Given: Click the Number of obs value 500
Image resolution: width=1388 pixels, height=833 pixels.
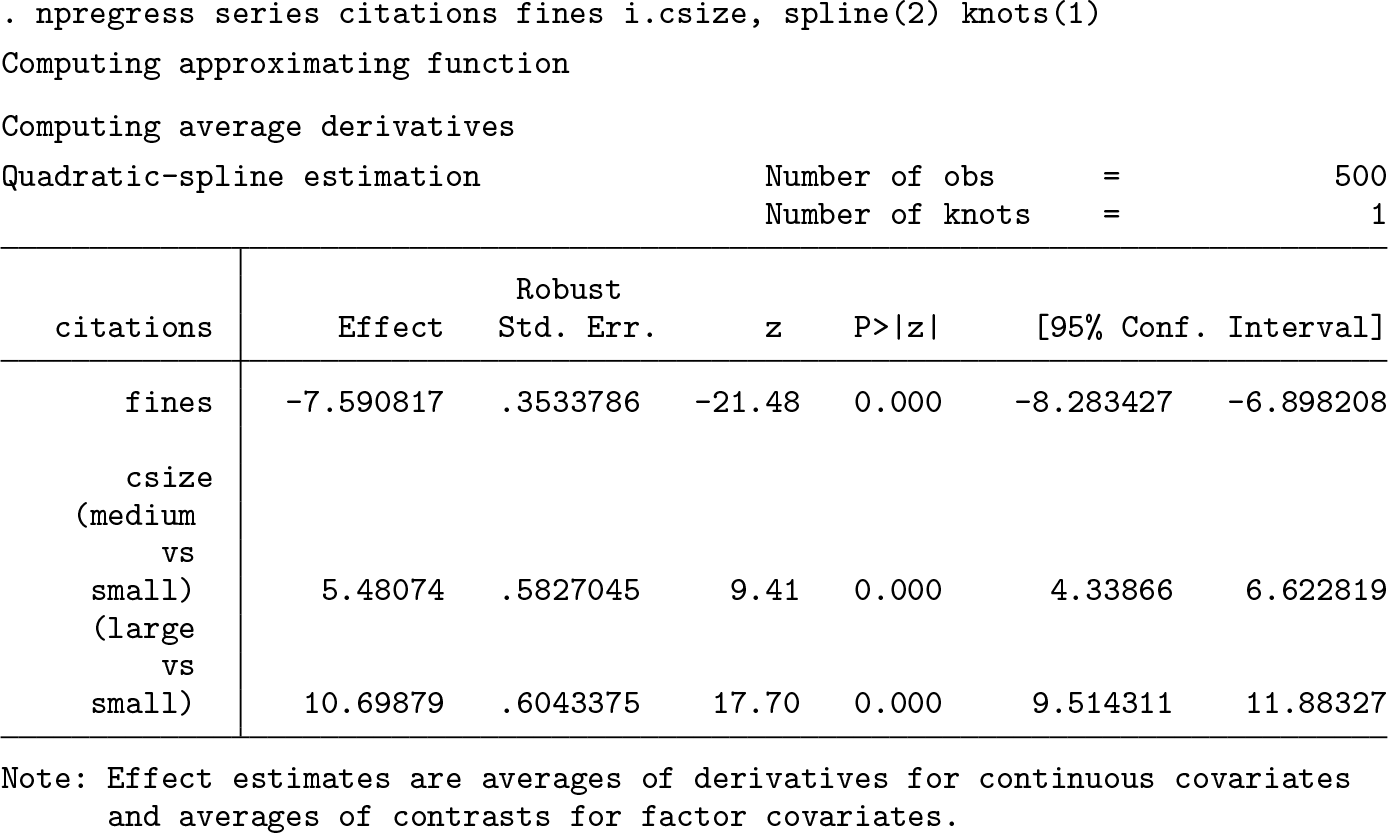Looking at the screenshot, I should 1360,177.
